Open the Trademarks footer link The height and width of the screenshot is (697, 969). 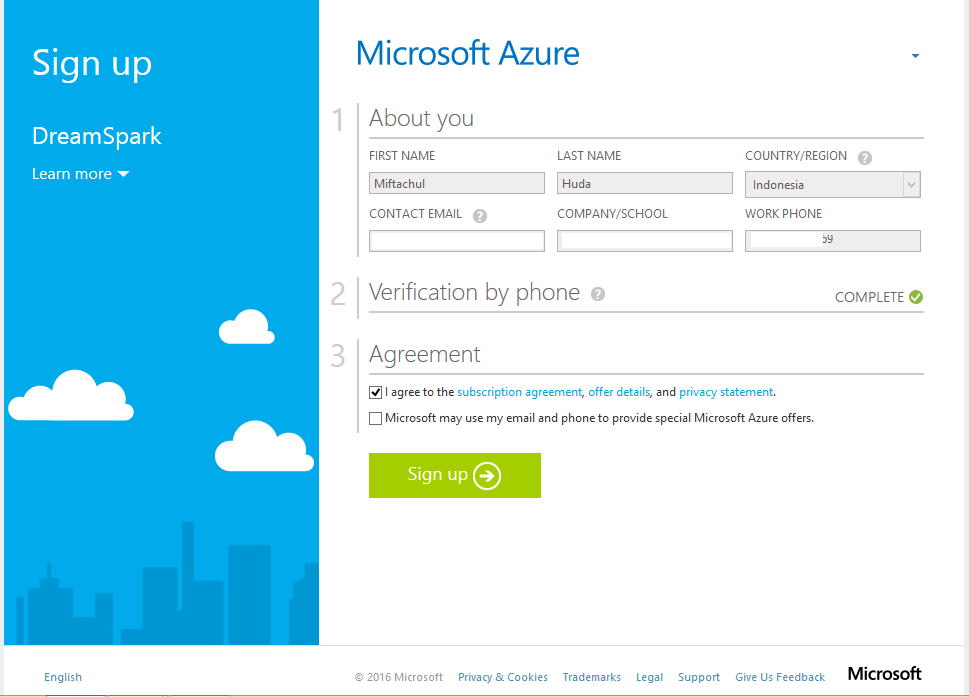click(x=591, y=677)
